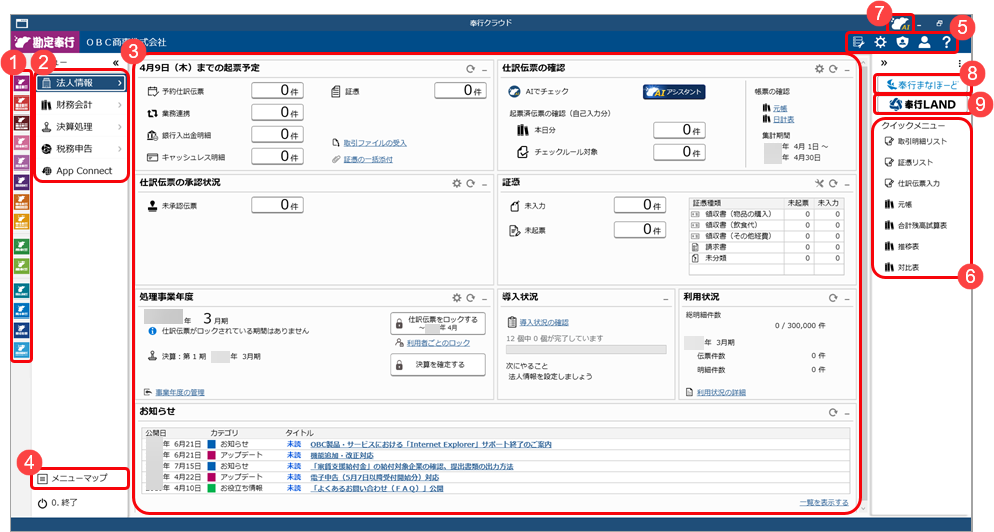Expand the 税務申告 menu chevron
The image size is (994, 532).
click(119, 149)
